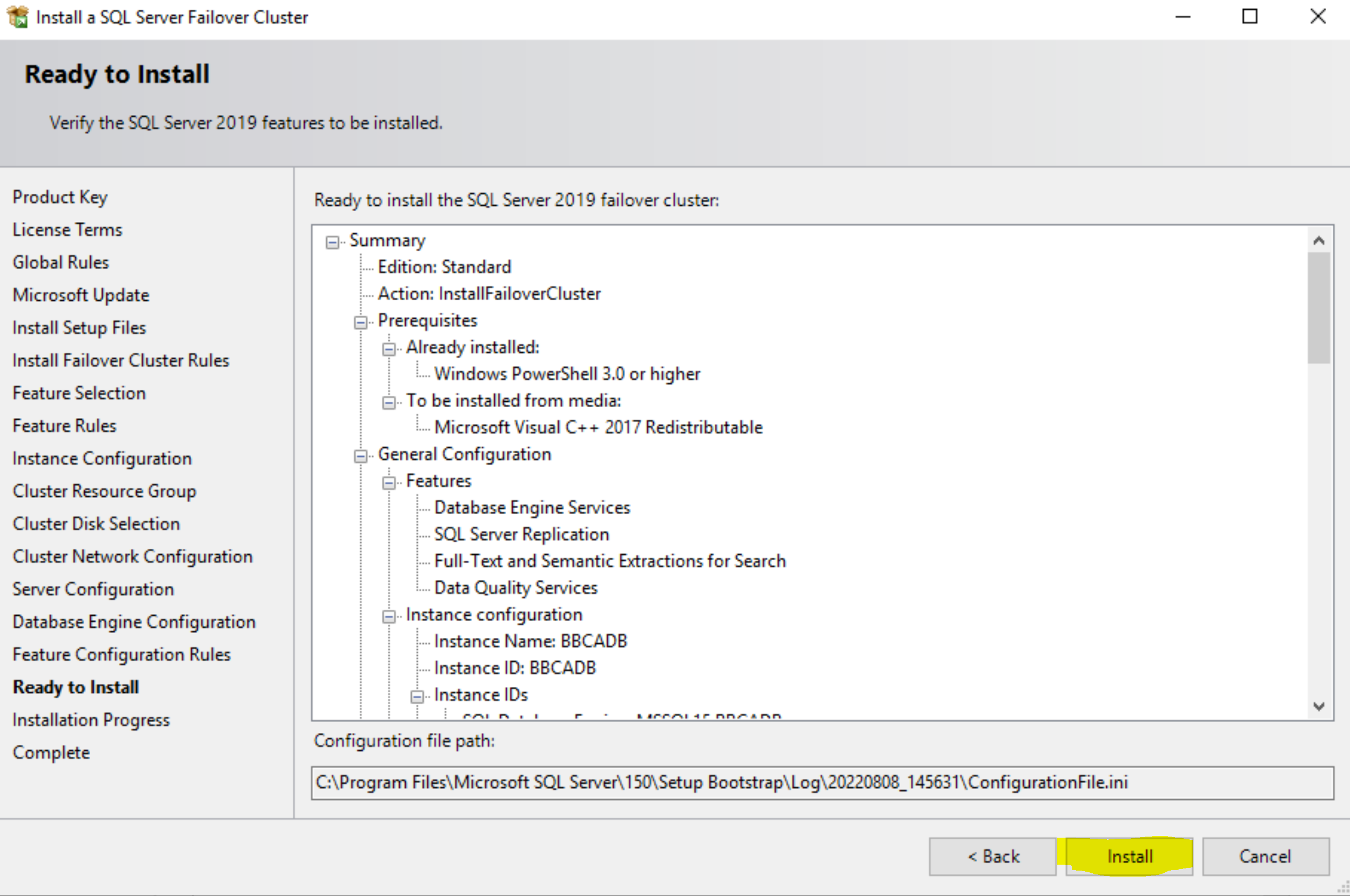Collapse the General Configuration node
The image size is (1350, 896).
(x=360, y=456)
